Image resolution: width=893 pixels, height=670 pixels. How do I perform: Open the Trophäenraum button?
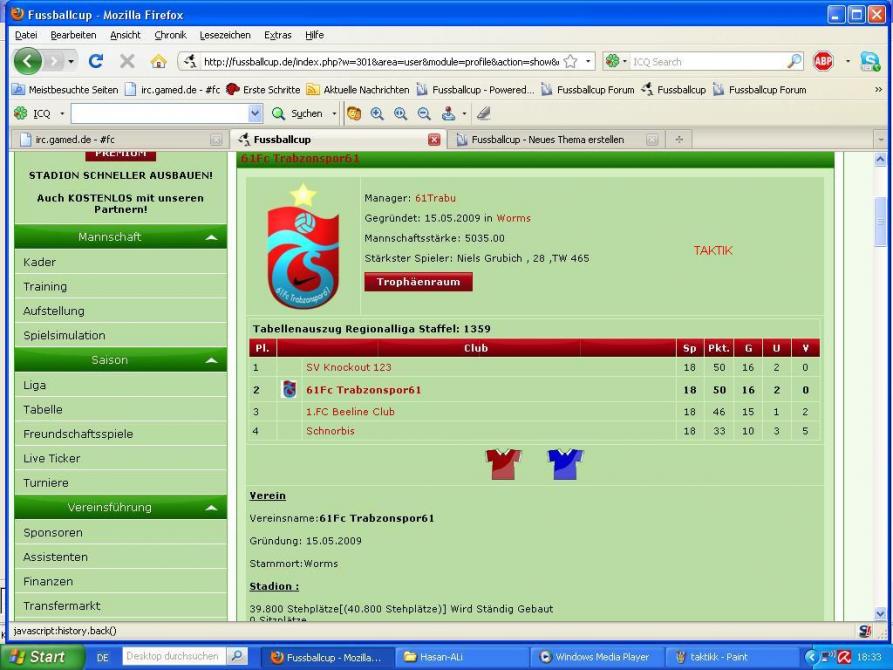[418, 282]
